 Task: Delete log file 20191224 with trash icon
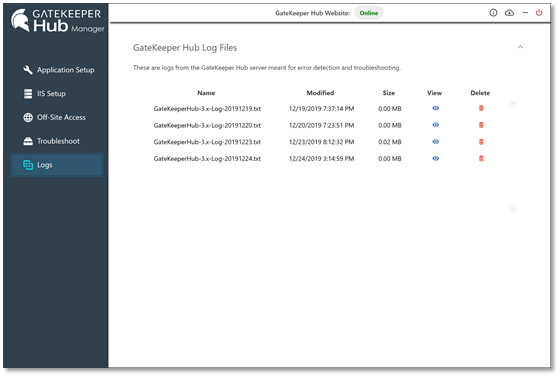click(x=481, y=159)
